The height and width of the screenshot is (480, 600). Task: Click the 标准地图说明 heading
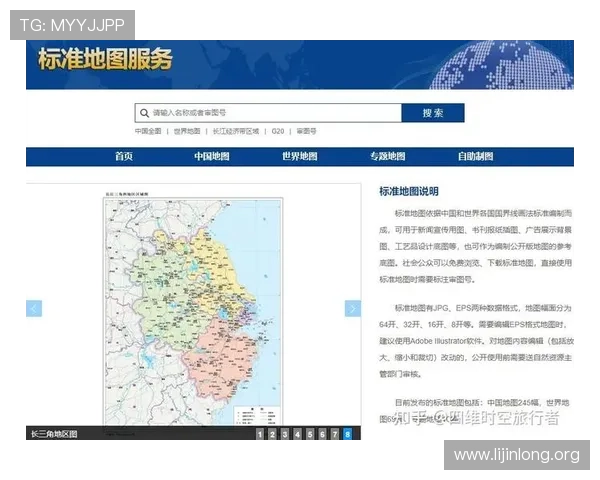coord(409,191)
